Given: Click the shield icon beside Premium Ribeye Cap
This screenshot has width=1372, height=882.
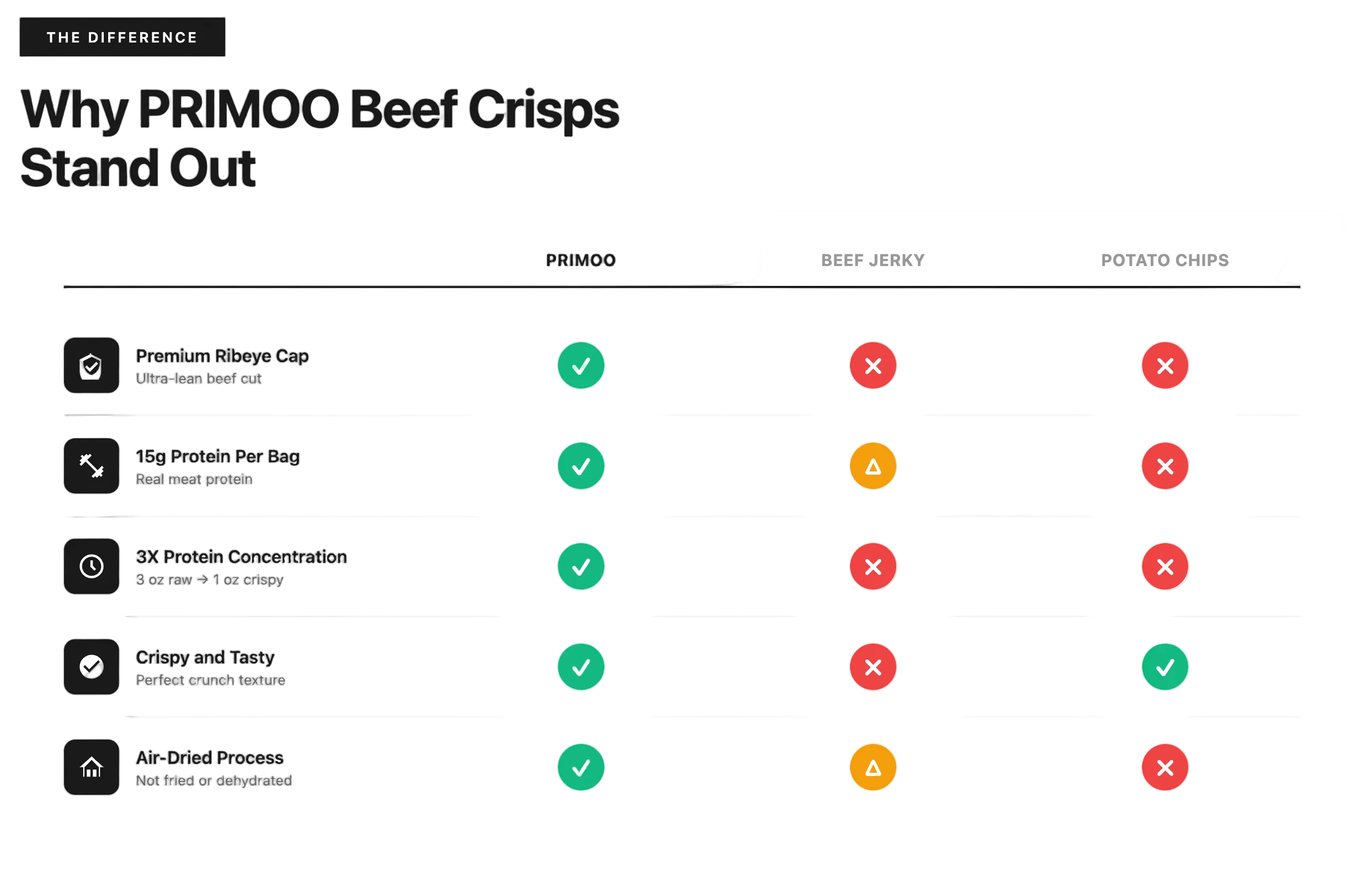Looking at the screenshot, I should [91, 365].
